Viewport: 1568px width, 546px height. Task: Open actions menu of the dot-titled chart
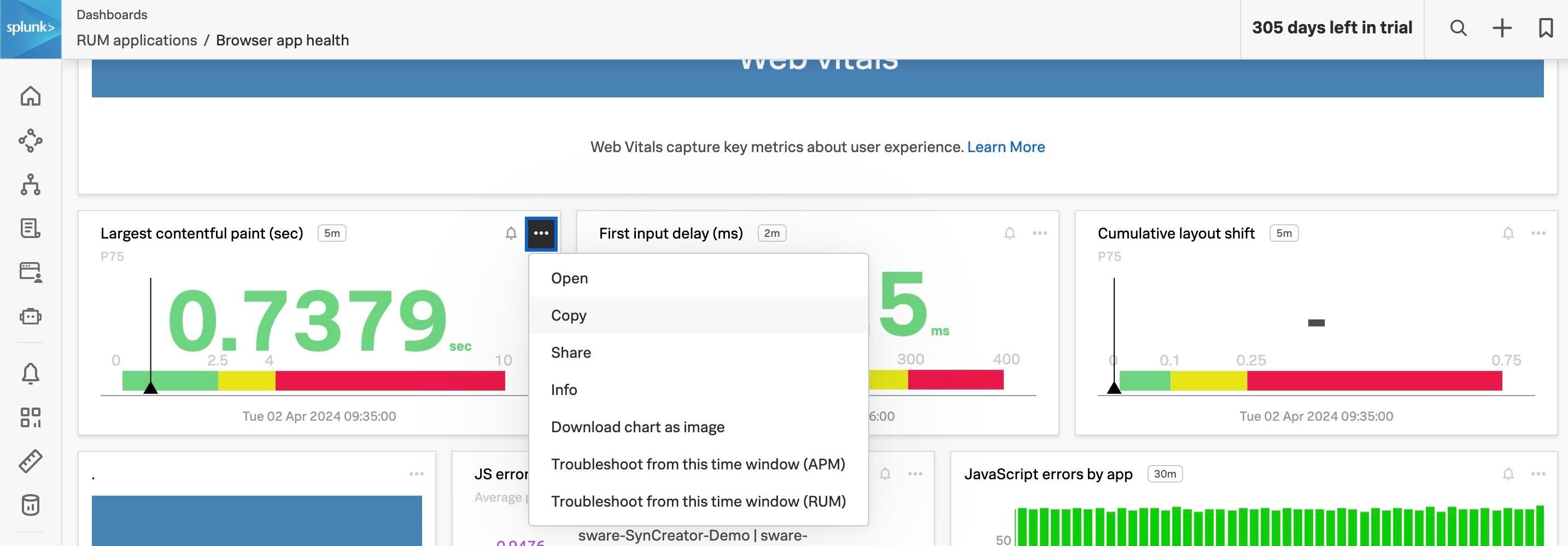coord(417,474)
